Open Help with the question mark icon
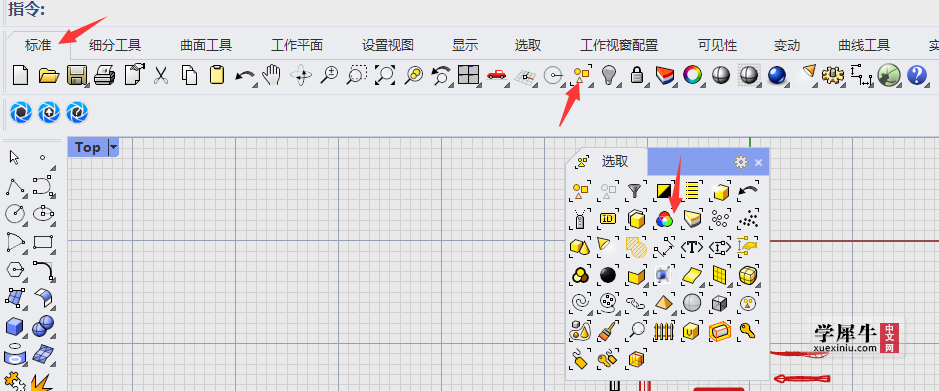The height and width of the screenshot is (391, 939). pos(917,75)
